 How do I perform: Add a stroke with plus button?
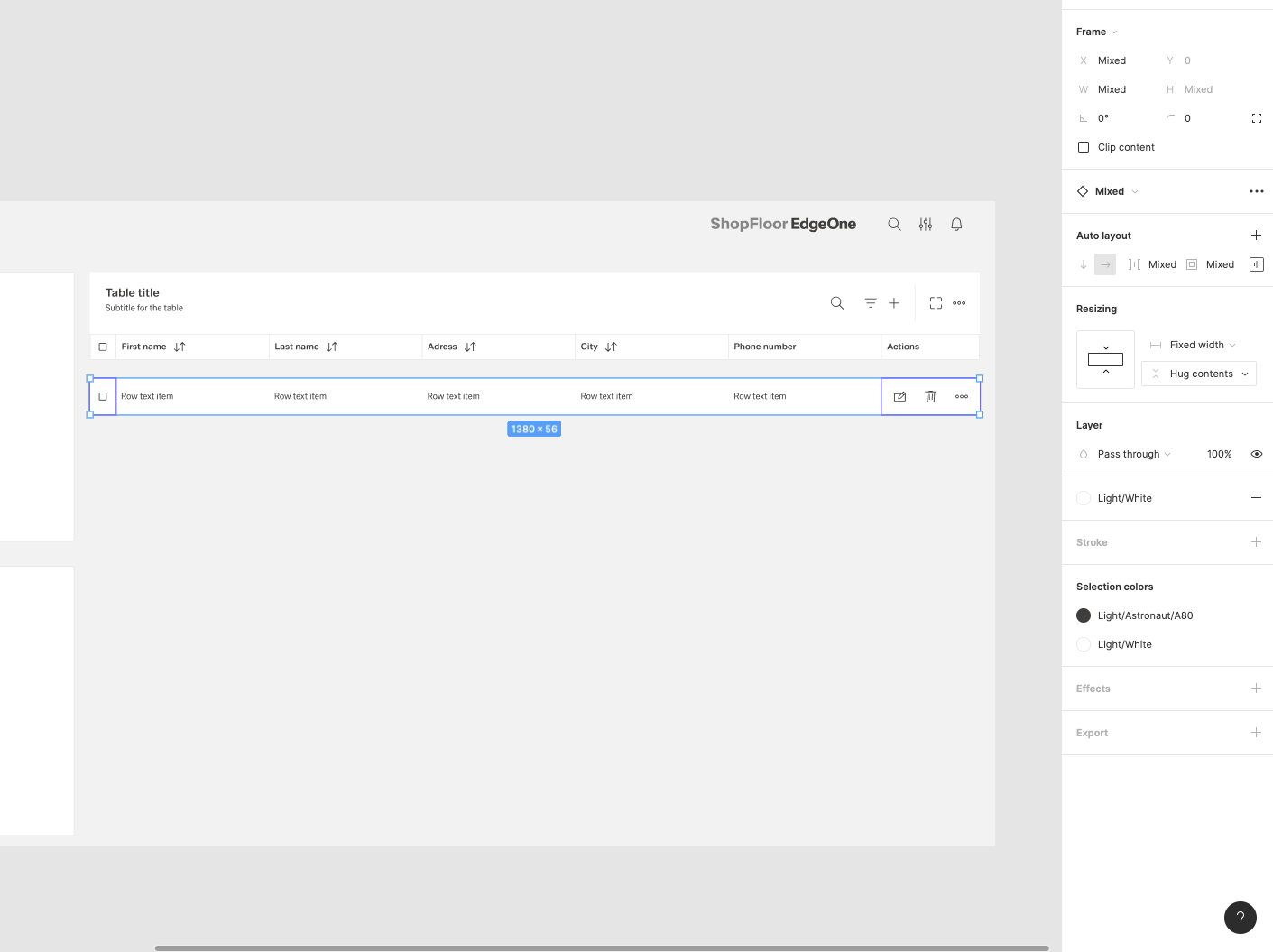[x=1256, y=542]
